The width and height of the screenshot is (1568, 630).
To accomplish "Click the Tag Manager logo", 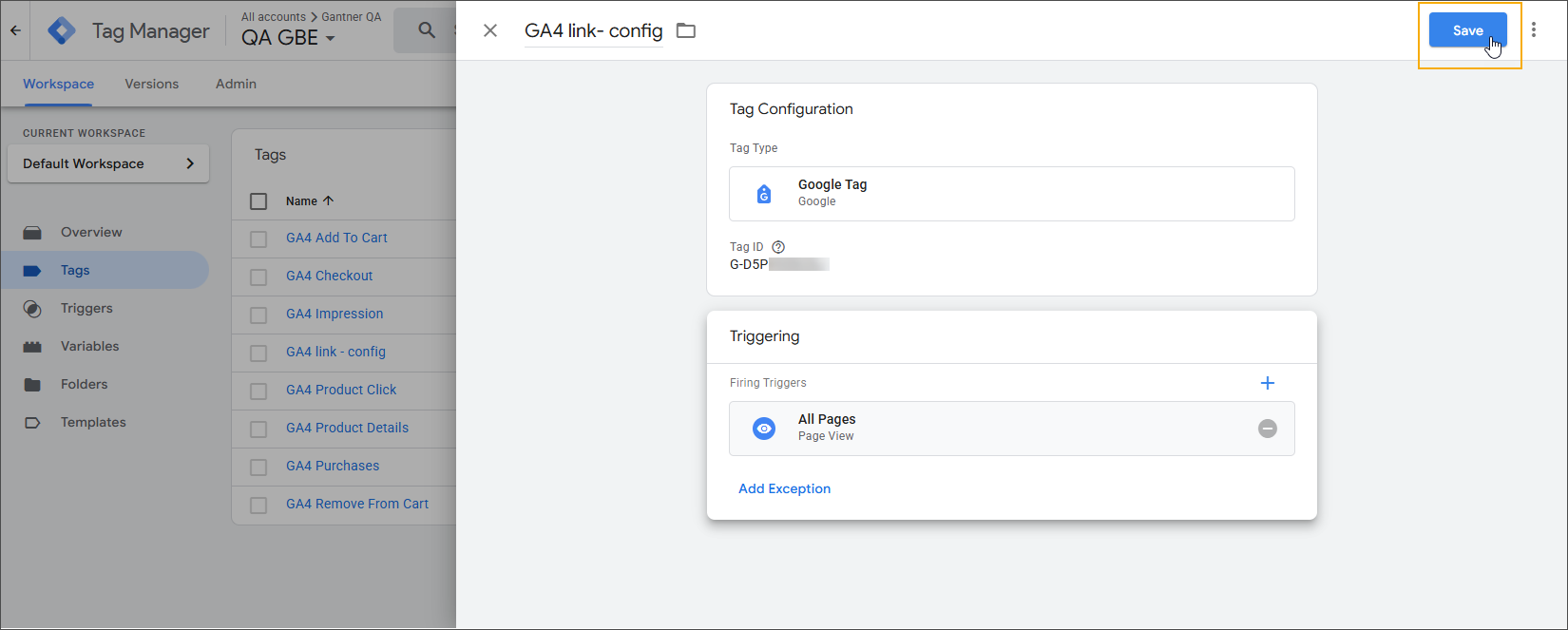I will click(x=62, y=30).
